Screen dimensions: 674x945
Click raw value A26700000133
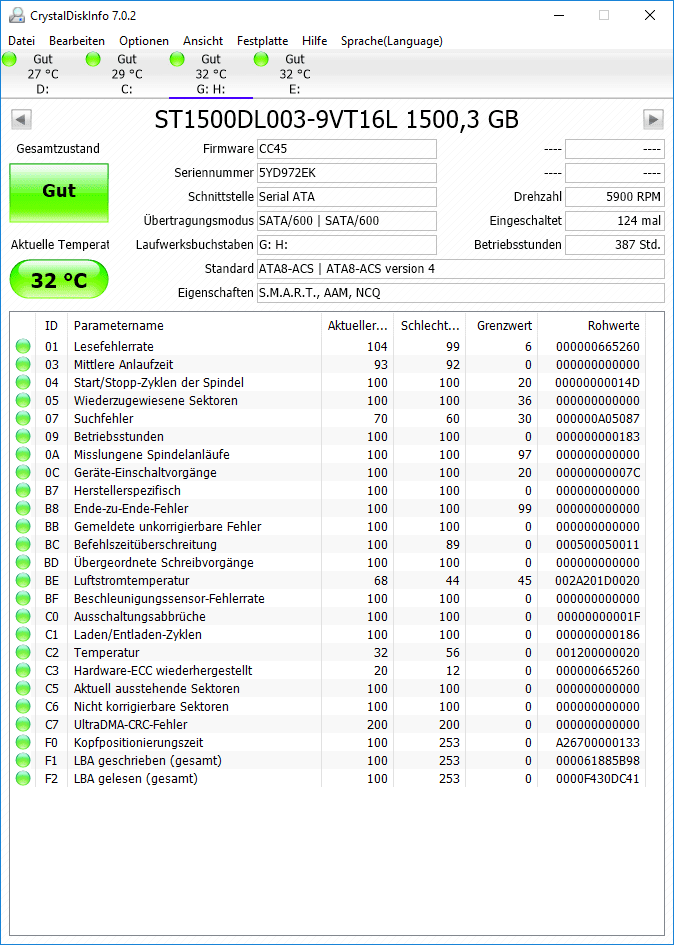597,742
